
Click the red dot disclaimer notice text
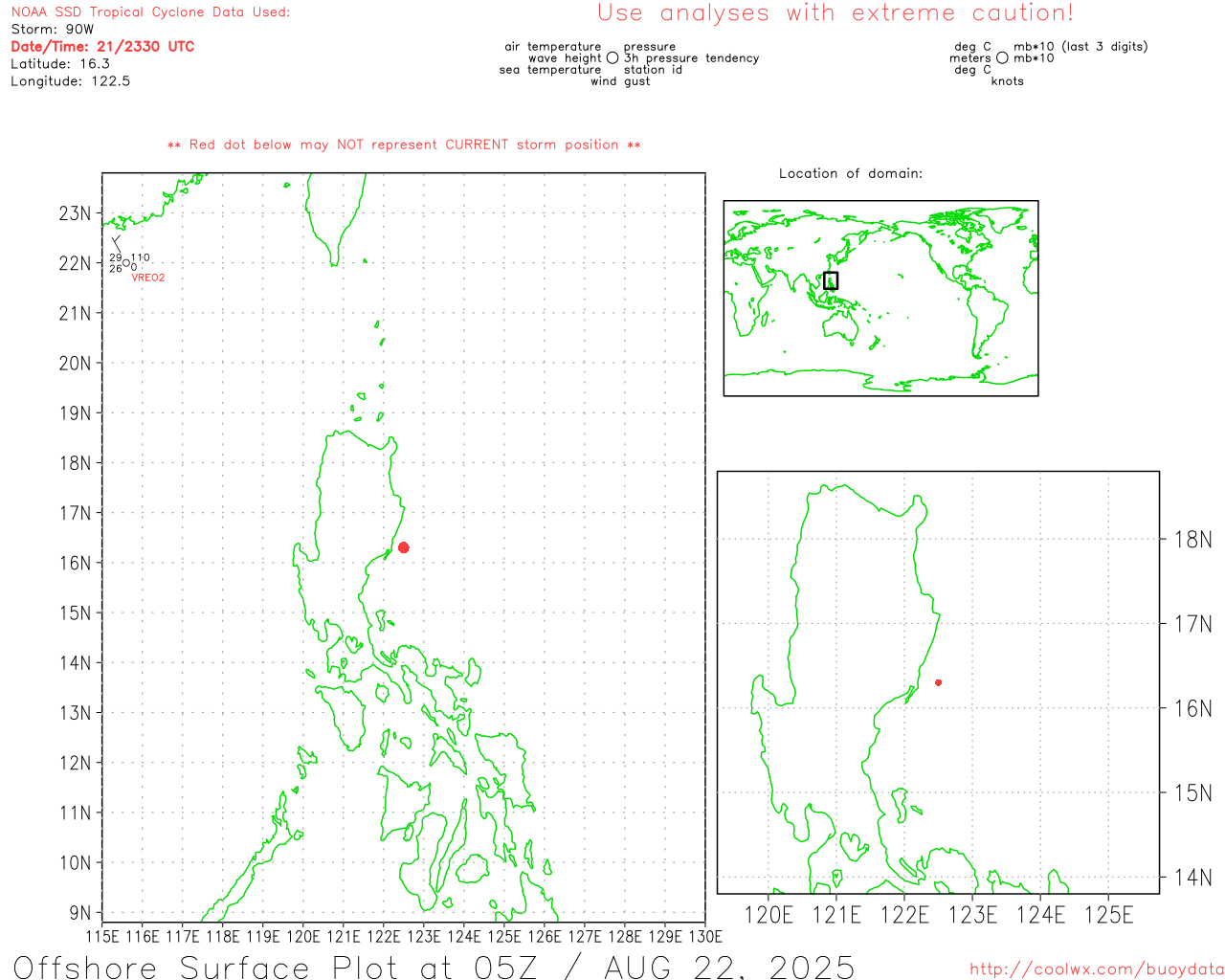[x=404, y=145]
